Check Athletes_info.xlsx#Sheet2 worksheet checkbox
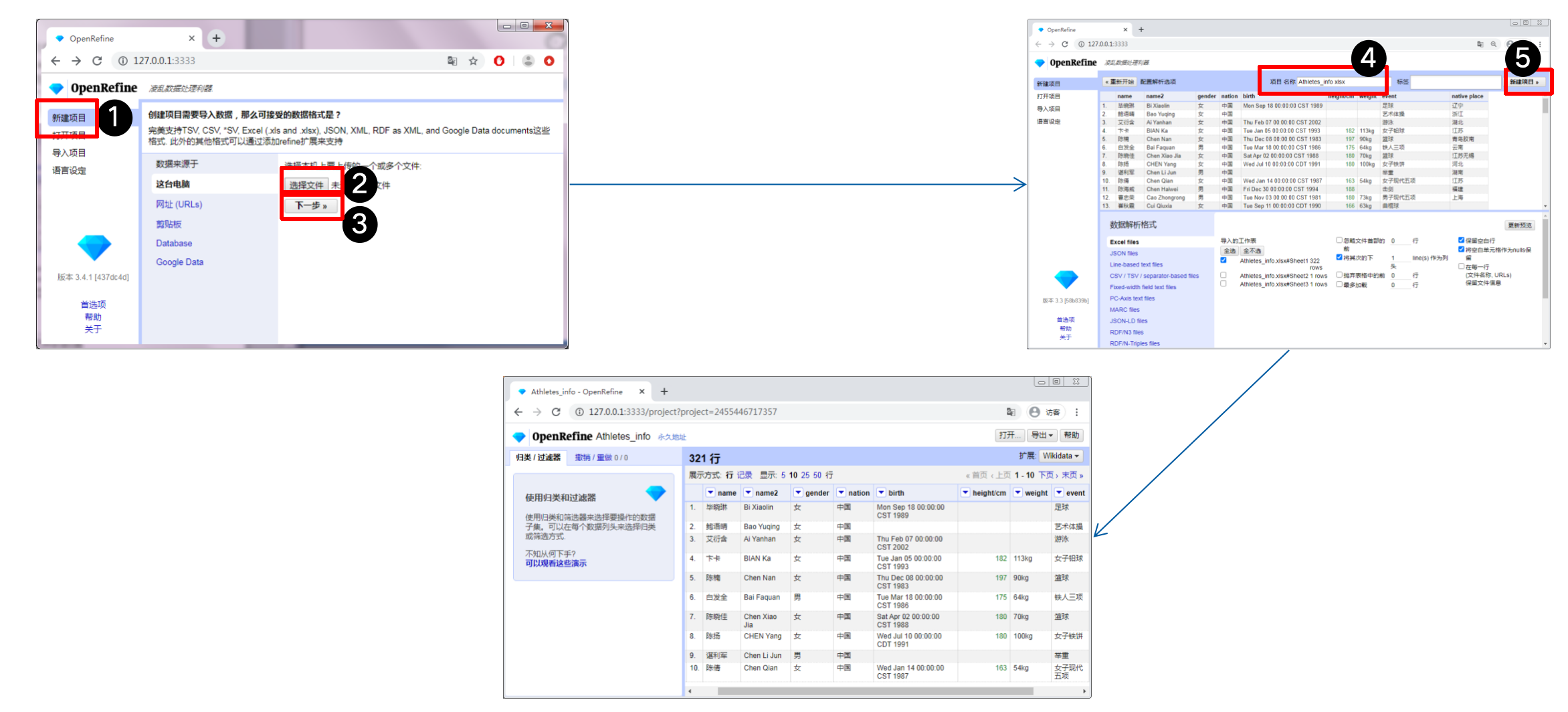Screen dimensions: 1568x712 pos(1223,275)
